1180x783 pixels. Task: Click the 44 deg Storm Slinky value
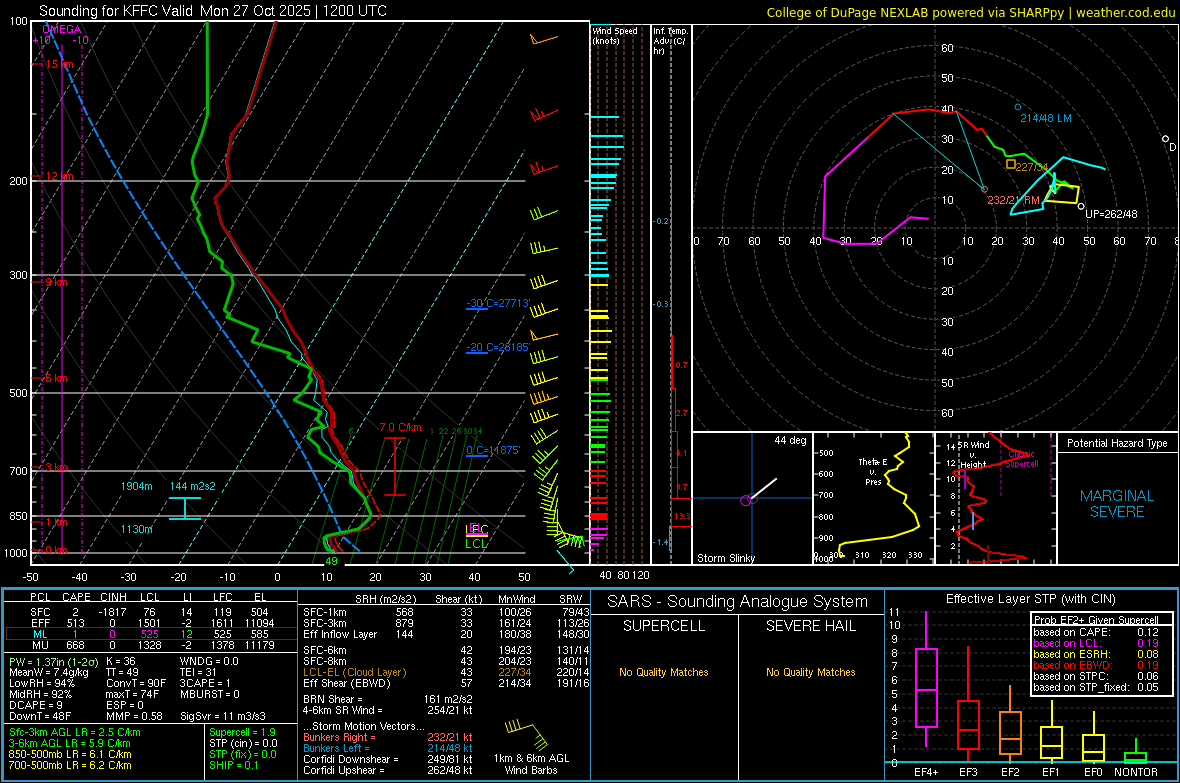point(790,440)
